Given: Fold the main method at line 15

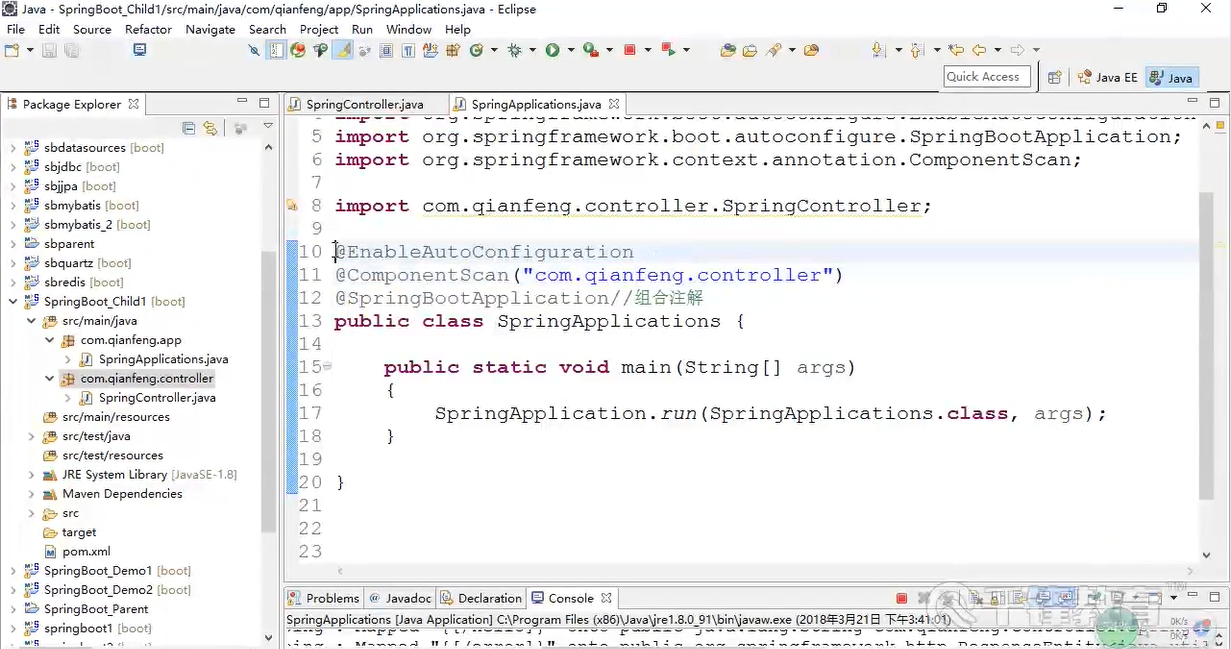Looking at the screenshot, I should (x=327, y=366).
